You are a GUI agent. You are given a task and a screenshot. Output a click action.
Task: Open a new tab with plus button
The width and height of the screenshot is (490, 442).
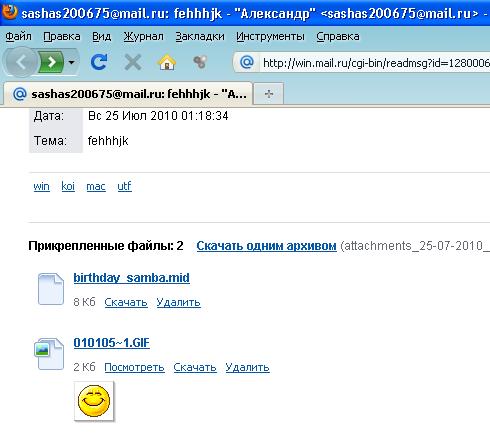[x=269, y=94]
